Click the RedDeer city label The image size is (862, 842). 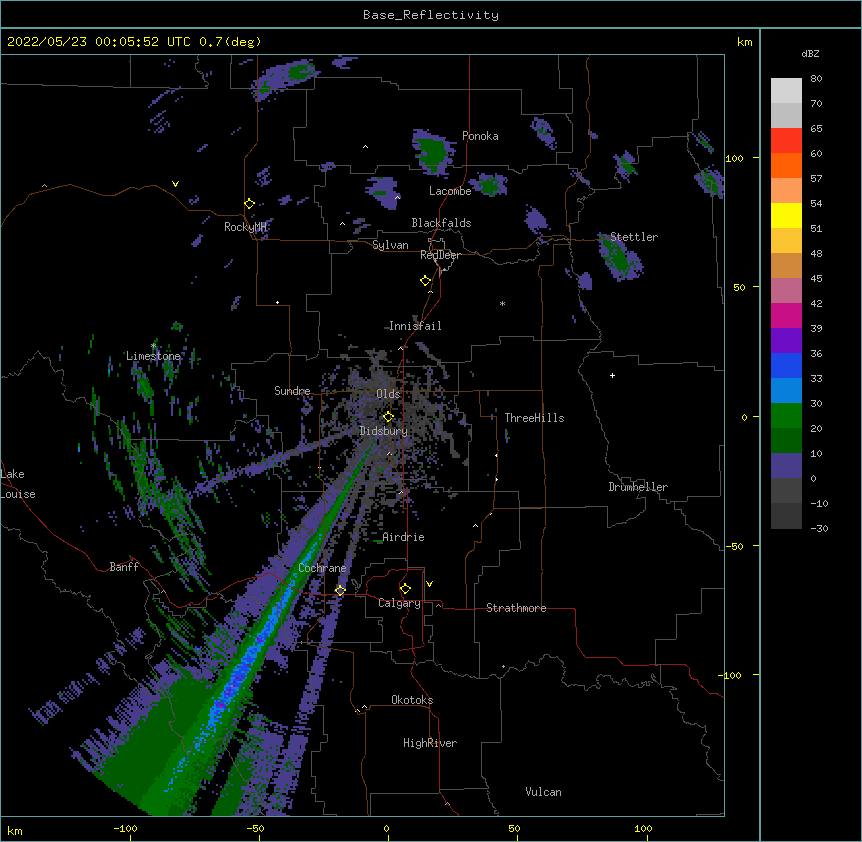click(440, 255)
